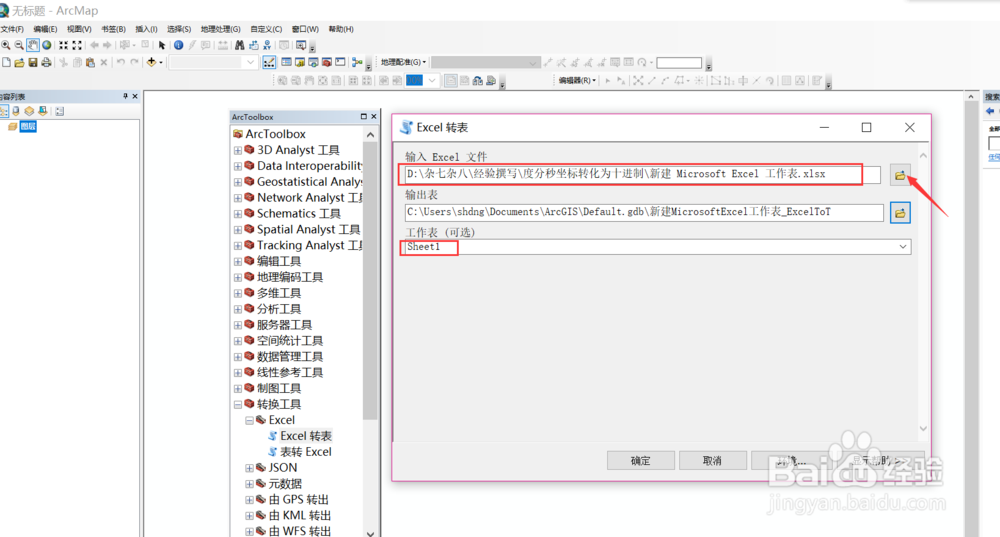Open the 地理处理(G) menu
This screenshot has height=537, width=1000.
(221, 29)
